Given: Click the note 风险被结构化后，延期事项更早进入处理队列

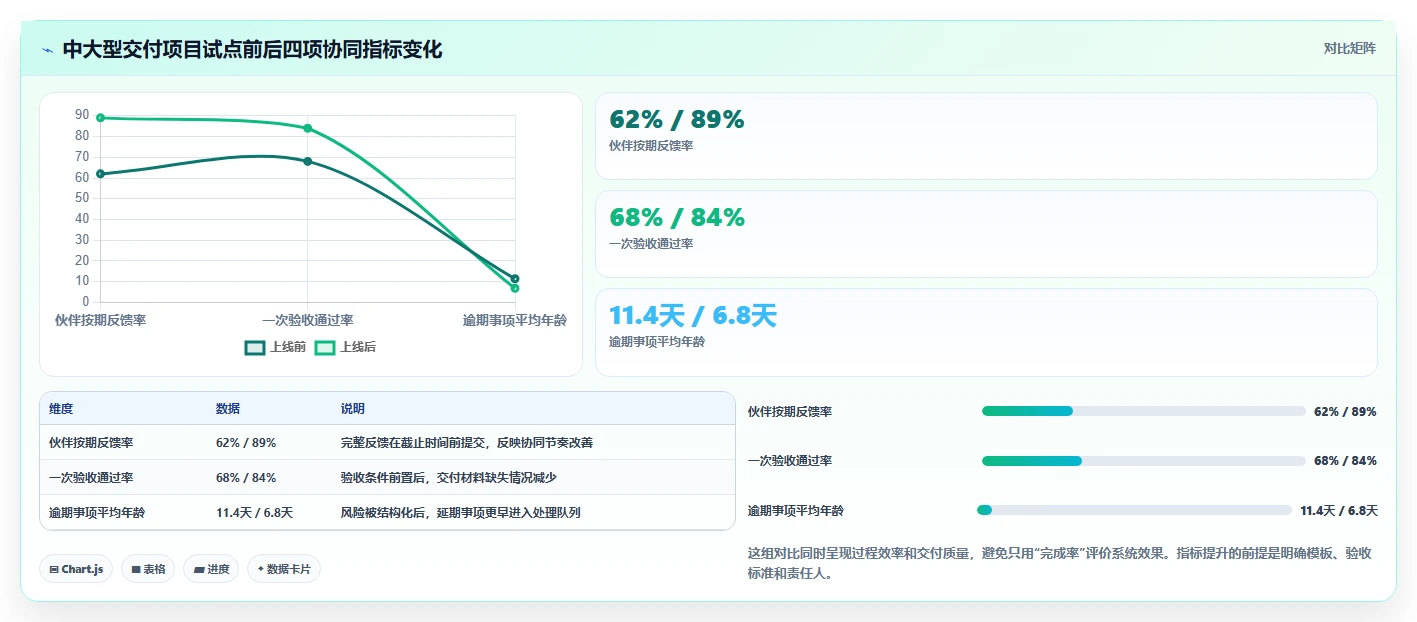Looking at the screenshot, I should pos(461,512).
